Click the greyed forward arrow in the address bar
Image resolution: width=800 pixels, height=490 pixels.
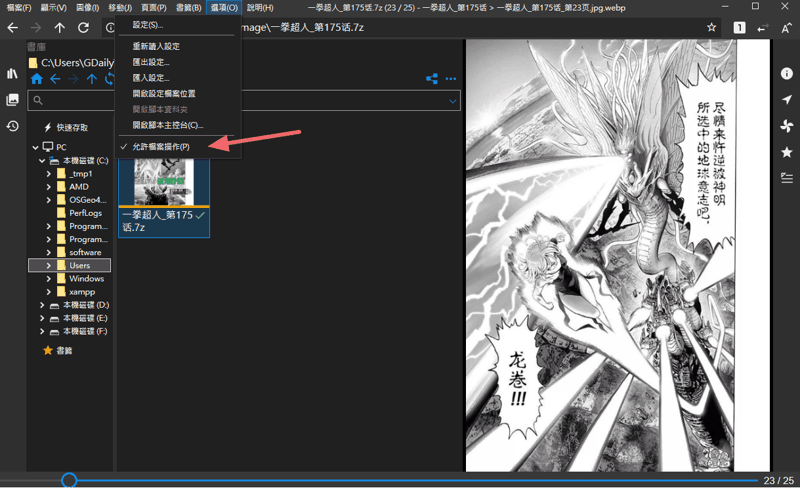pyautogui.click(x=36, y=28)
